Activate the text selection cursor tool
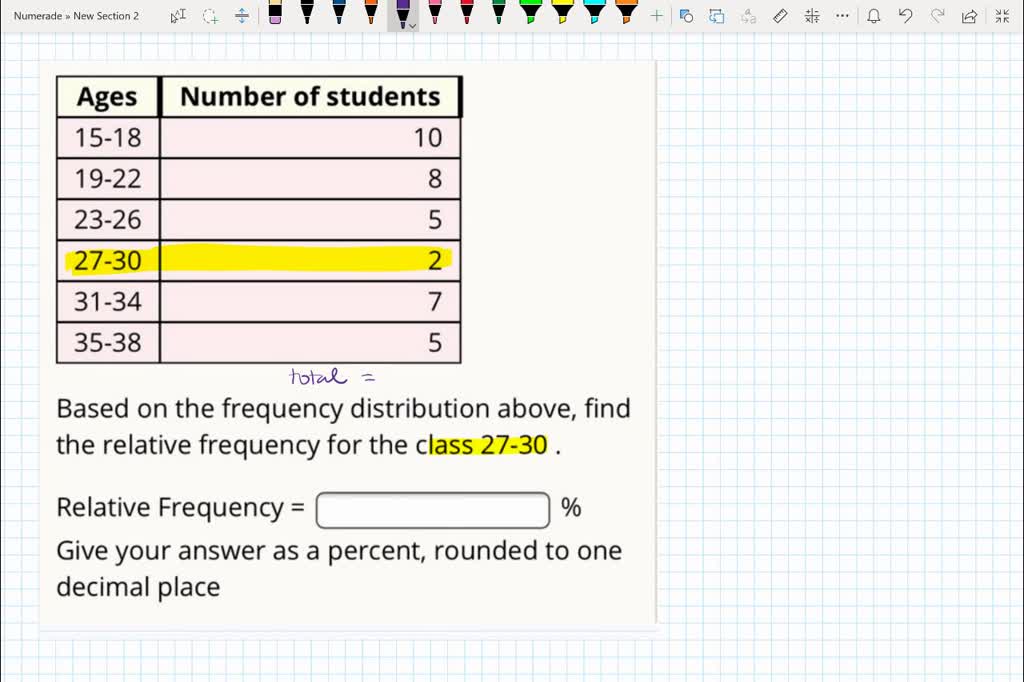This screenshot has height=682, width=1024. click(176, 15)
